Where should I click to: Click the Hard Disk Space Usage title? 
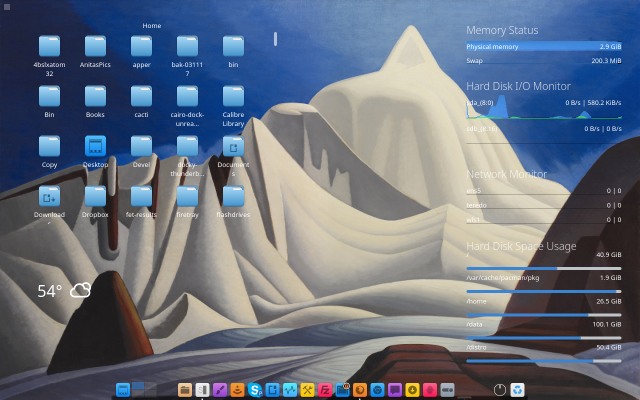tap(521, 246)
